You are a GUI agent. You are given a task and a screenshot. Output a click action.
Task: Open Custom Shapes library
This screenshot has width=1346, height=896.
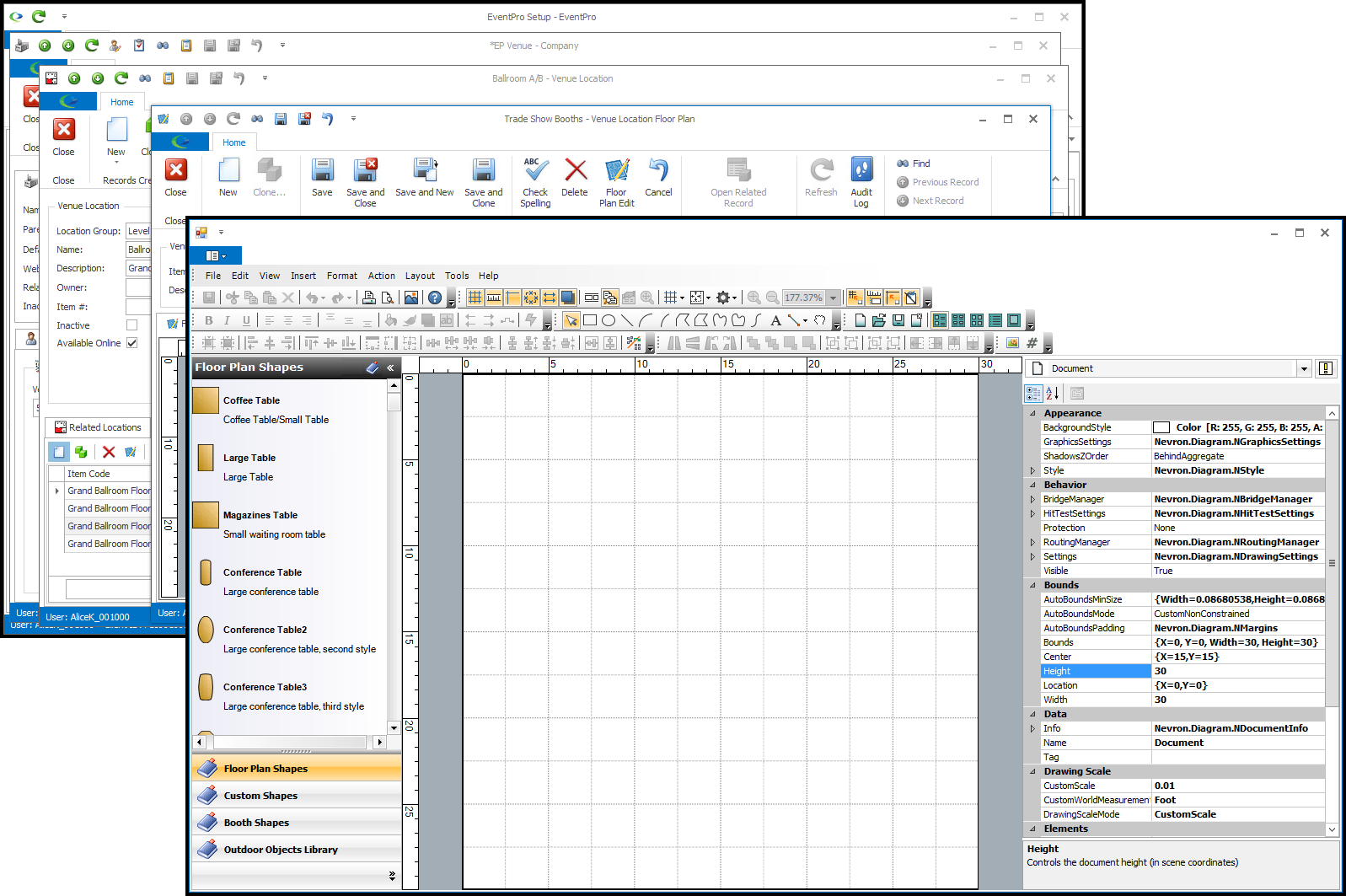[297, 796]
